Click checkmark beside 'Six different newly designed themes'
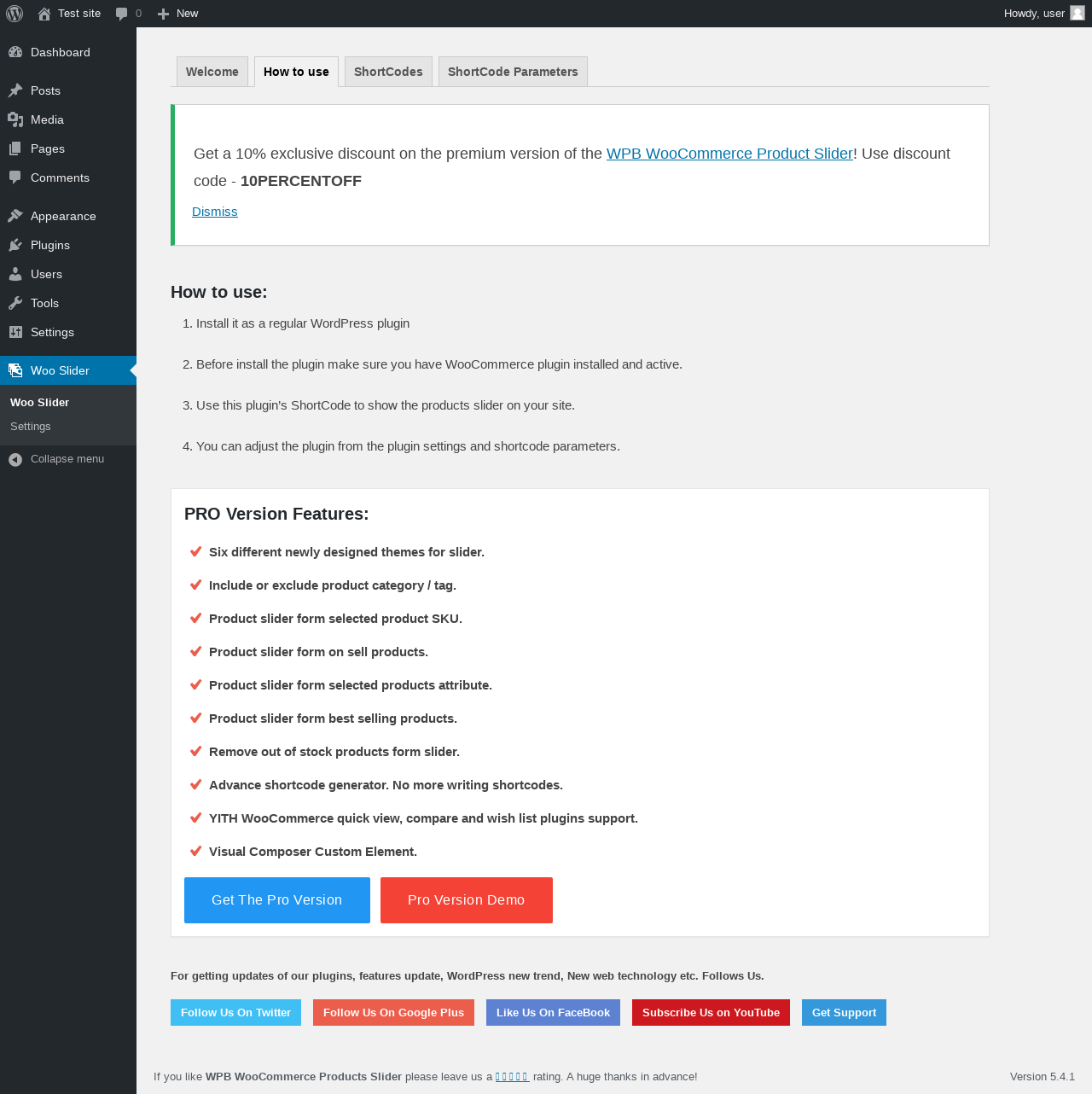This screenshot has width=1092, height=1094. [x=195, y=551]
